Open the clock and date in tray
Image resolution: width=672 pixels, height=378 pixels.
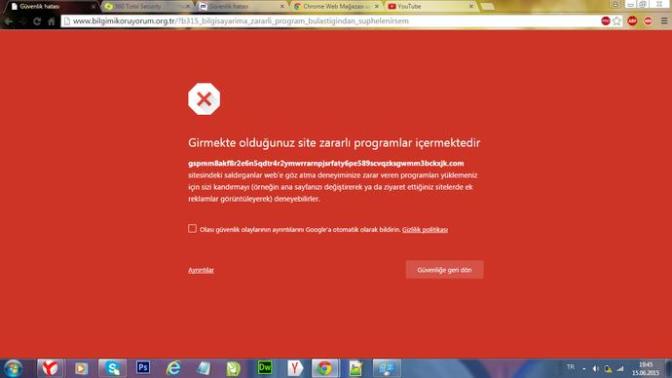(x=645, y=369)
